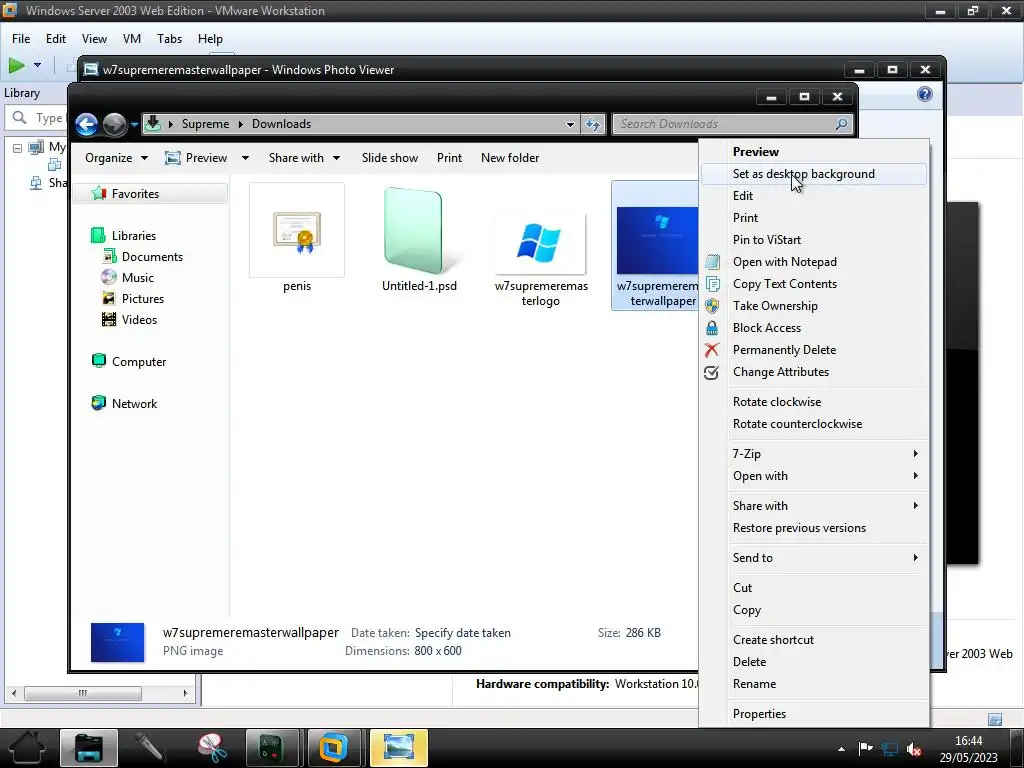Viewport: 1024px width, 768px height.
Task: Click the Permanently Delete red X icon
Action: (712, 350)
